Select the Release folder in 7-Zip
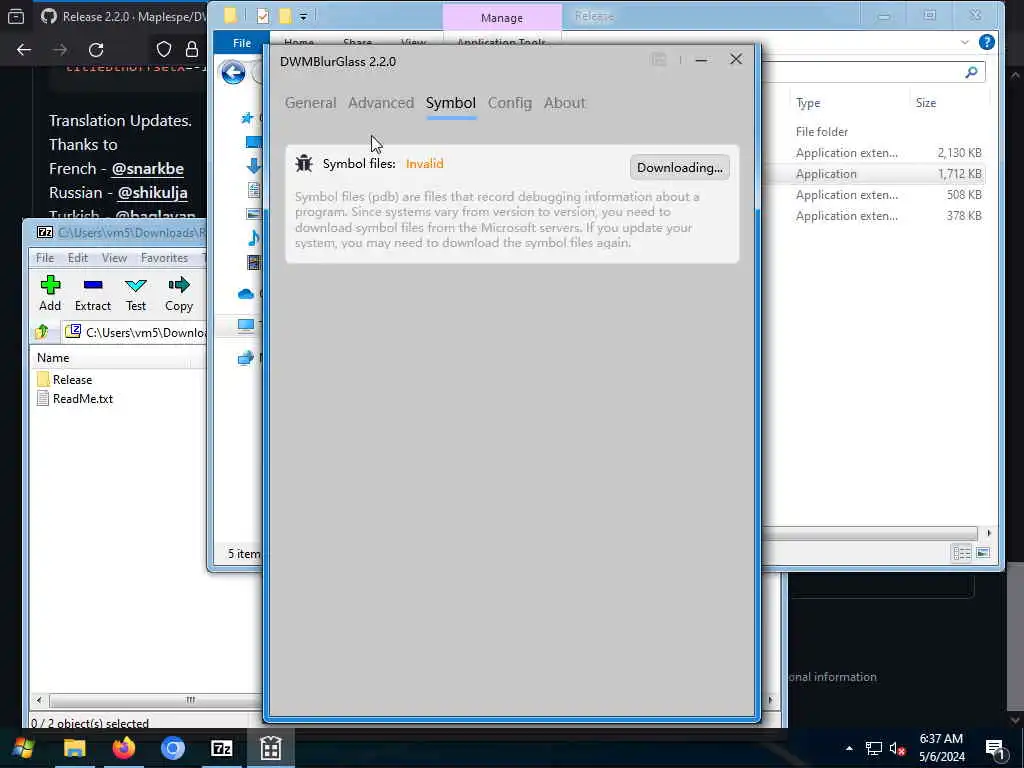This screenshot has height=768, width=1024. [x=65, y=379]
